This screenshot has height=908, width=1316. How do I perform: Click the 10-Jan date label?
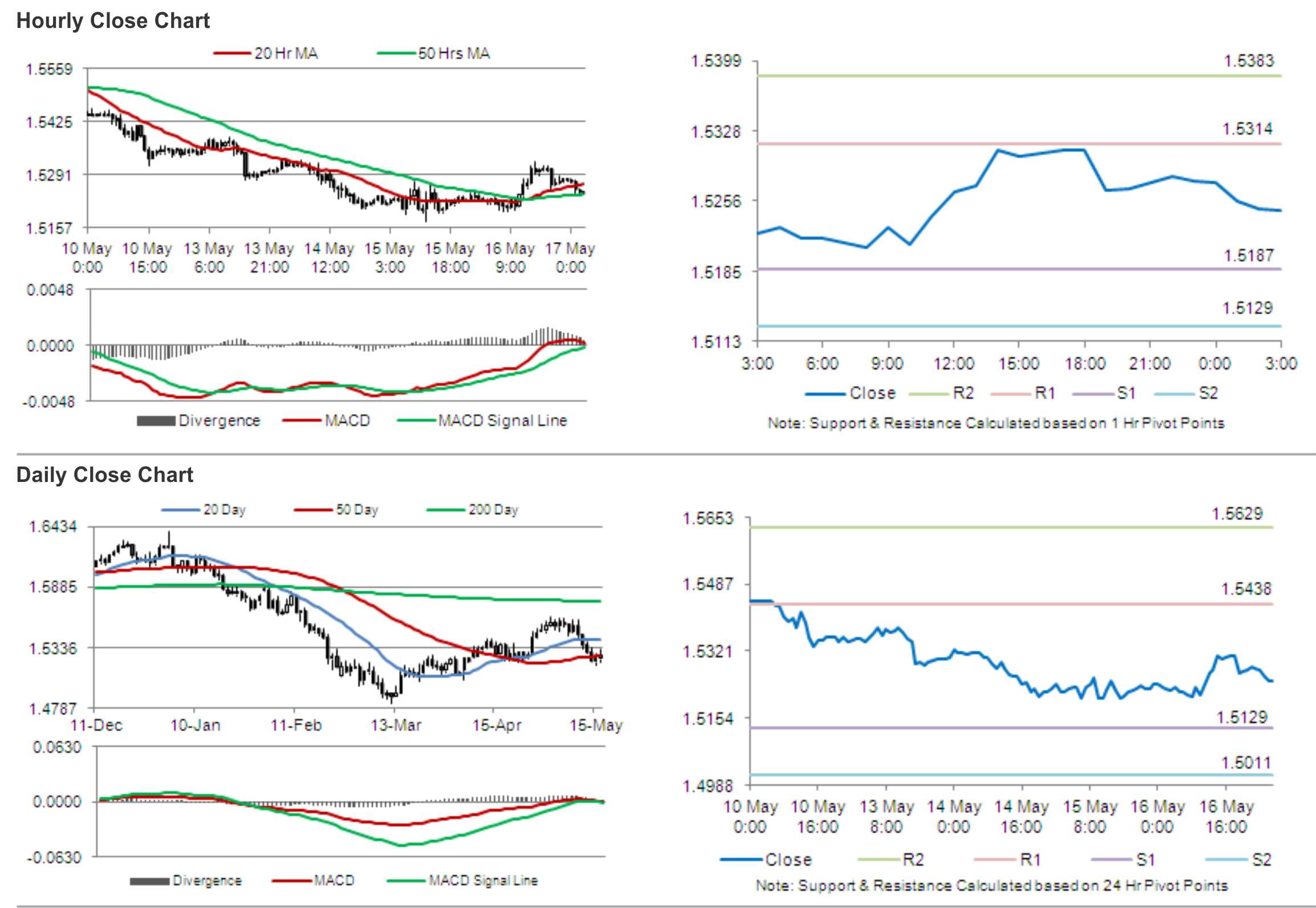click(196, 725)
